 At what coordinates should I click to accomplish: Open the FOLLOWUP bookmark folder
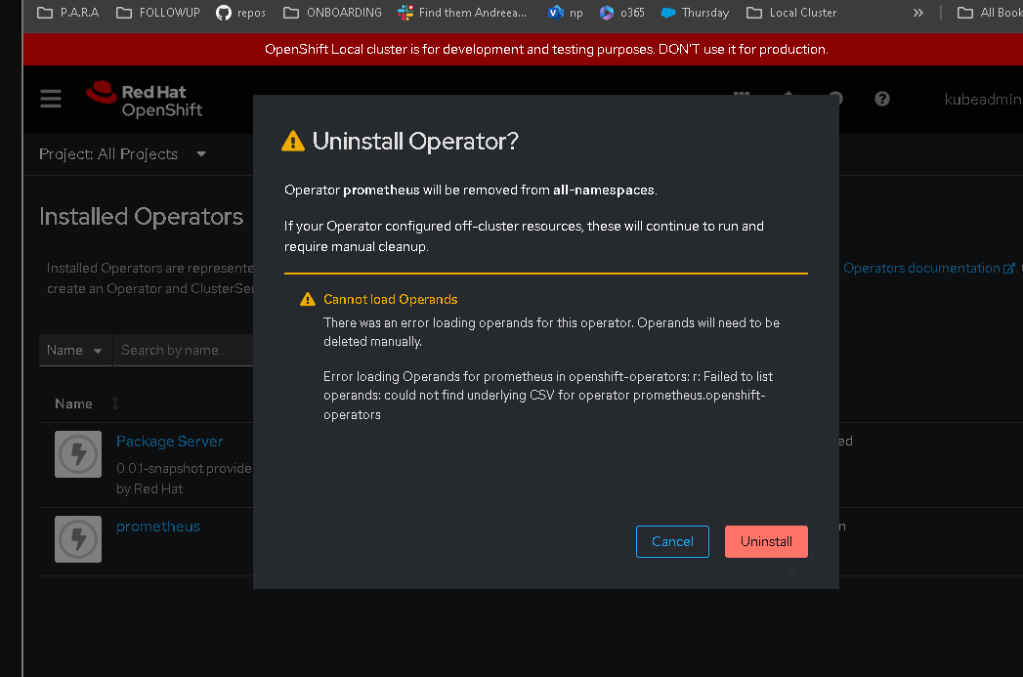coord(158,12)
